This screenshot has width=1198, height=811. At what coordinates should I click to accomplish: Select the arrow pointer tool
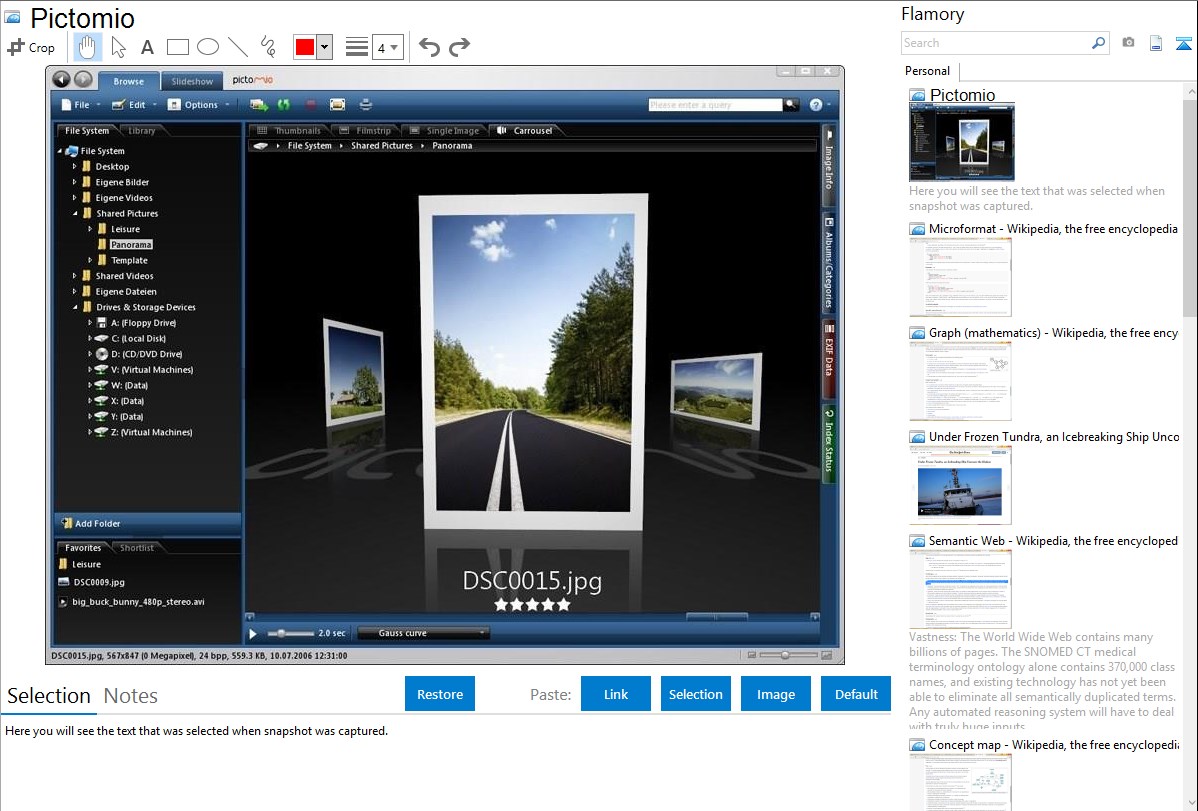click(118, 47)
